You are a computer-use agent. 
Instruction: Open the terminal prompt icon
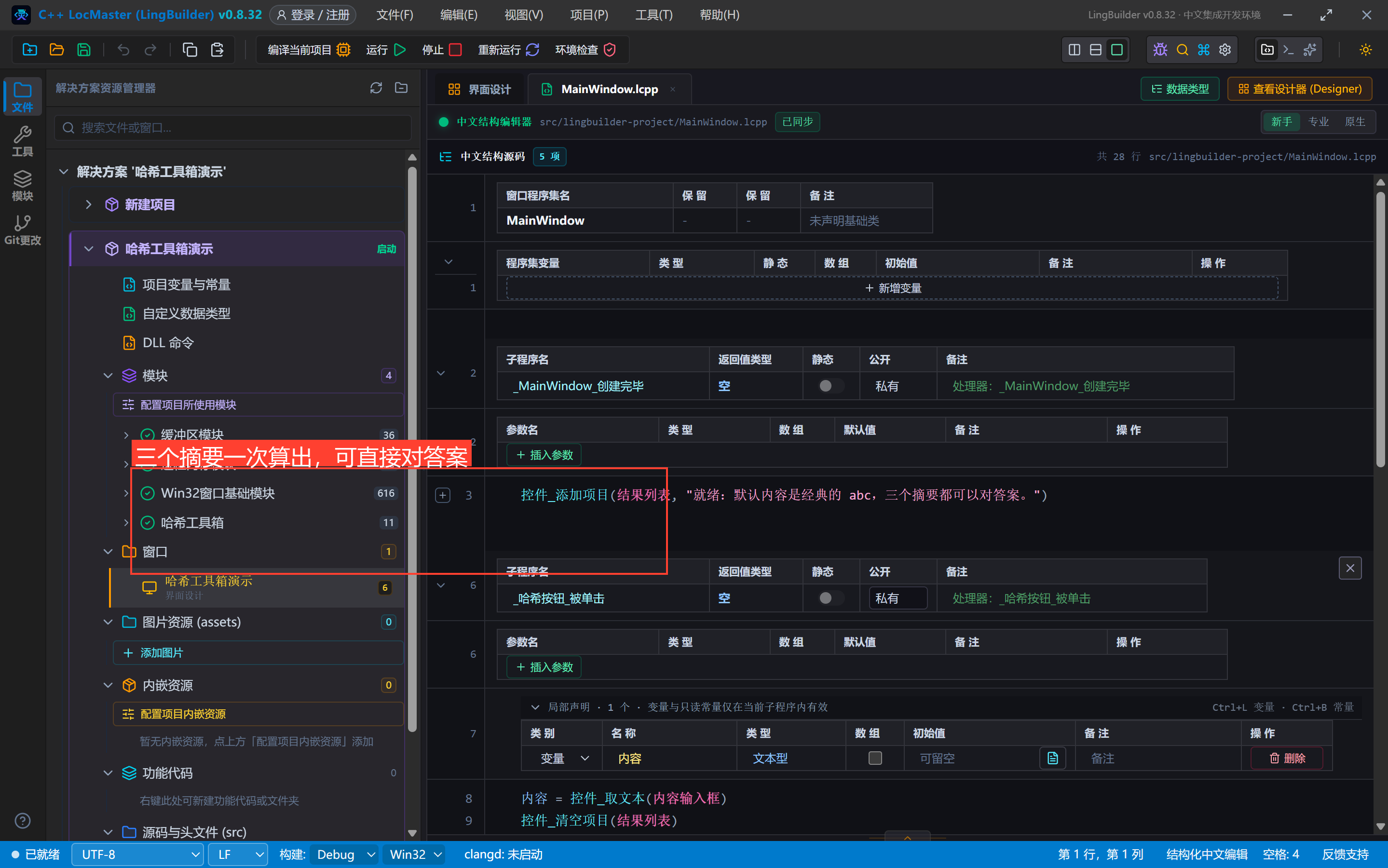coord(1288,50)
